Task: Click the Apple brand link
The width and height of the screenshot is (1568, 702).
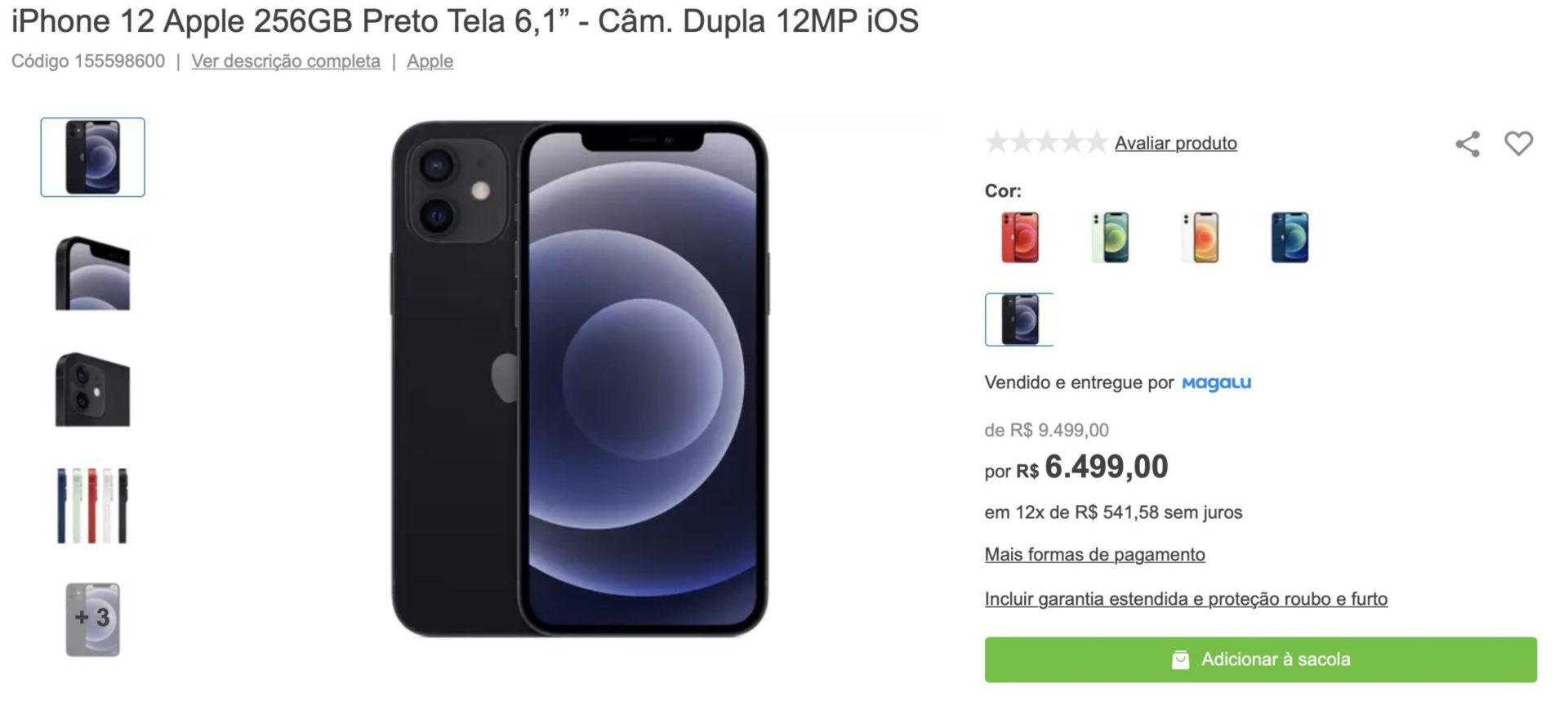Action: (x=430, y=61)
